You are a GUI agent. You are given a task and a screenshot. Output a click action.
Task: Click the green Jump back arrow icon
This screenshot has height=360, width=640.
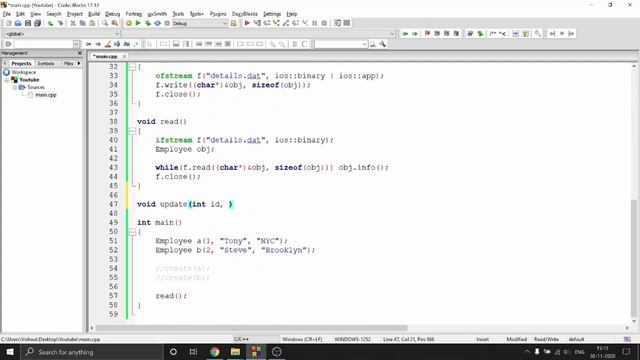(x=405, y=33)
